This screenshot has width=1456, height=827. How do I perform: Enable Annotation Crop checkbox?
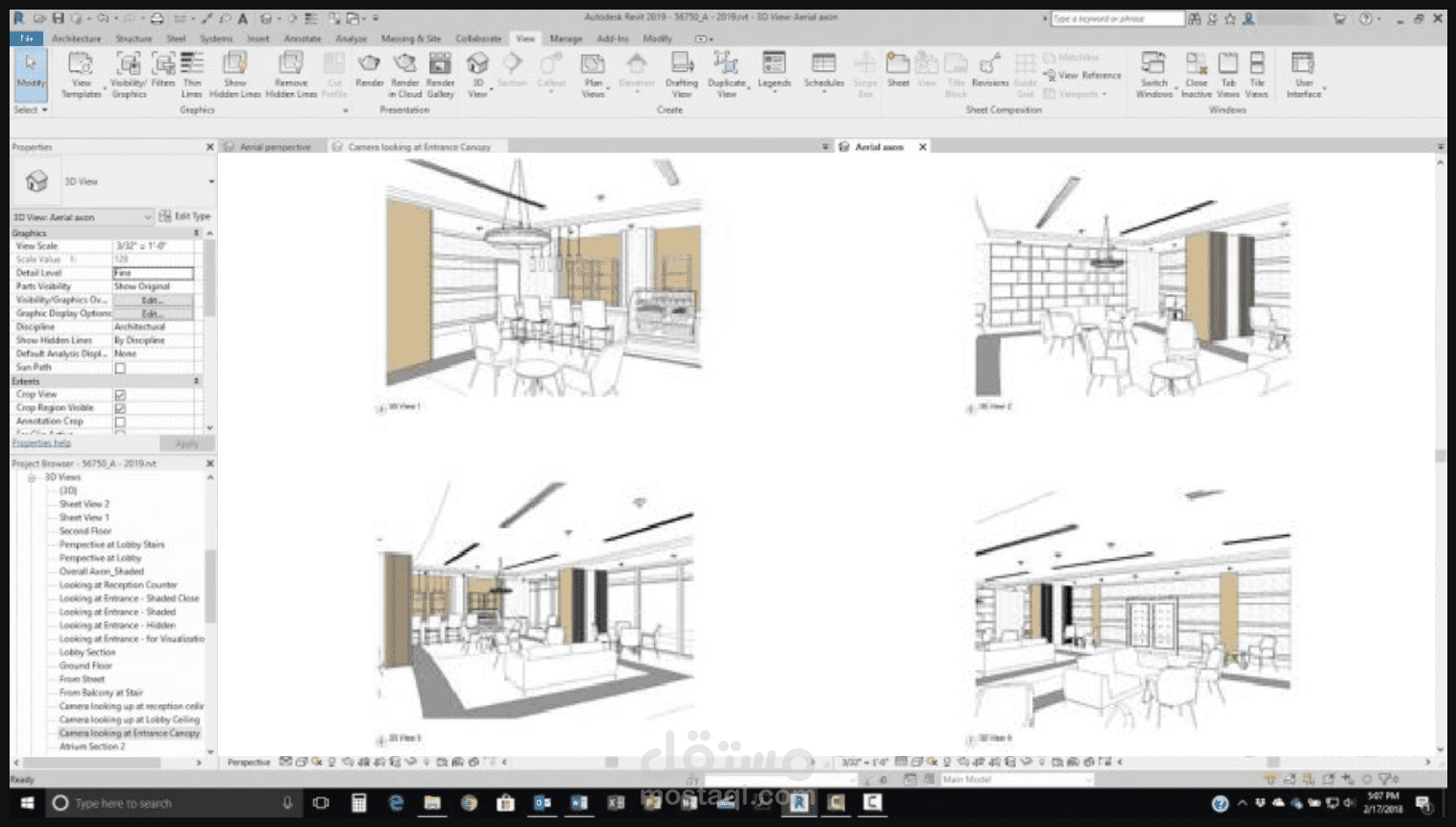pyautogui.click(x=120, y=422)
